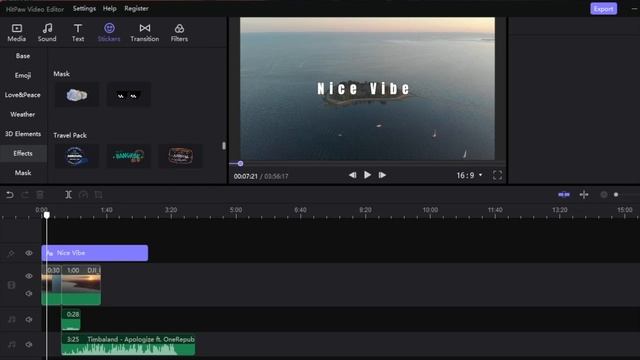Select the Weather sticker category

pyautogui.click(x=23, y=115)
